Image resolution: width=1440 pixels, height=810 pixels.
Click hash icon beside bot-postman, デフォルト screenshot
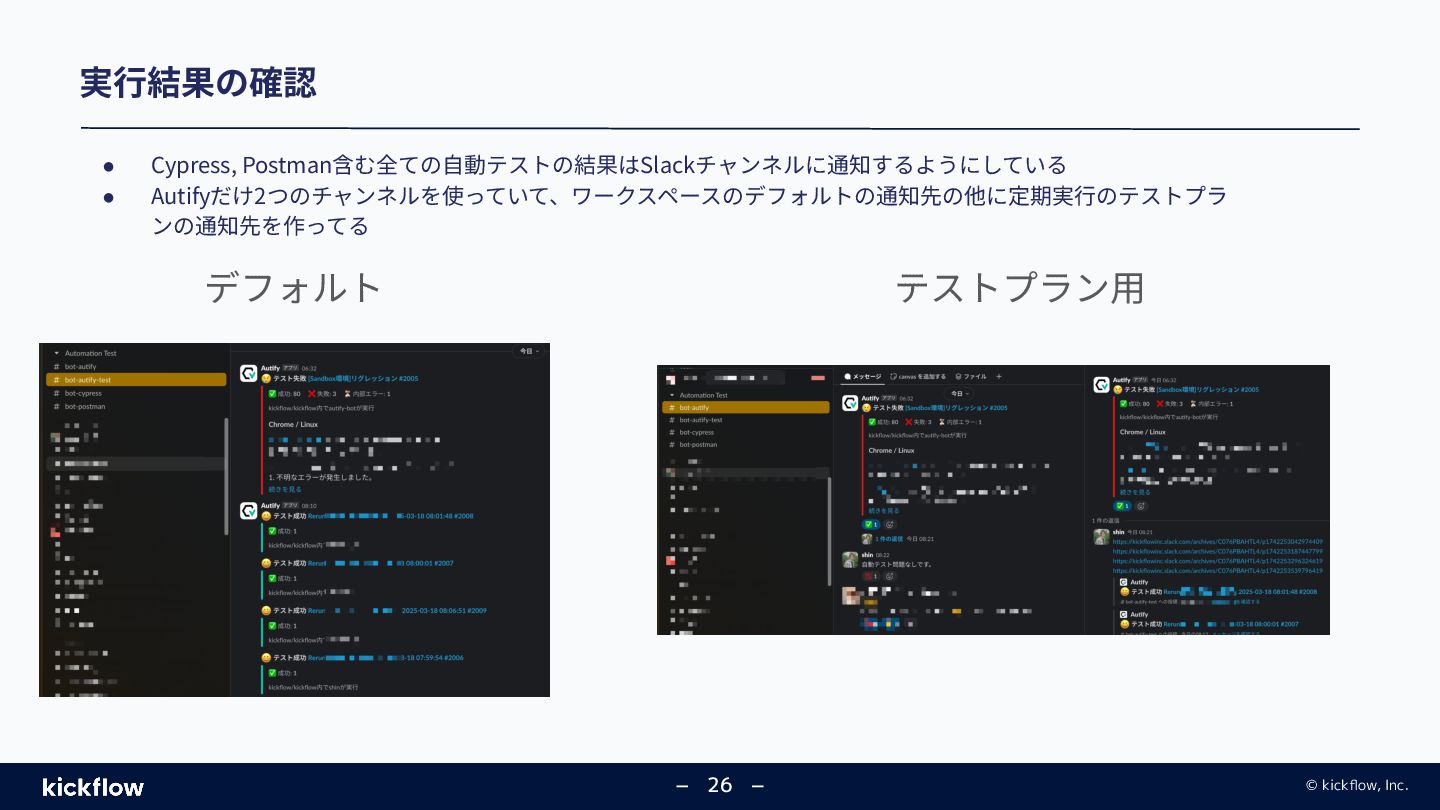click(x=56, y=406)
